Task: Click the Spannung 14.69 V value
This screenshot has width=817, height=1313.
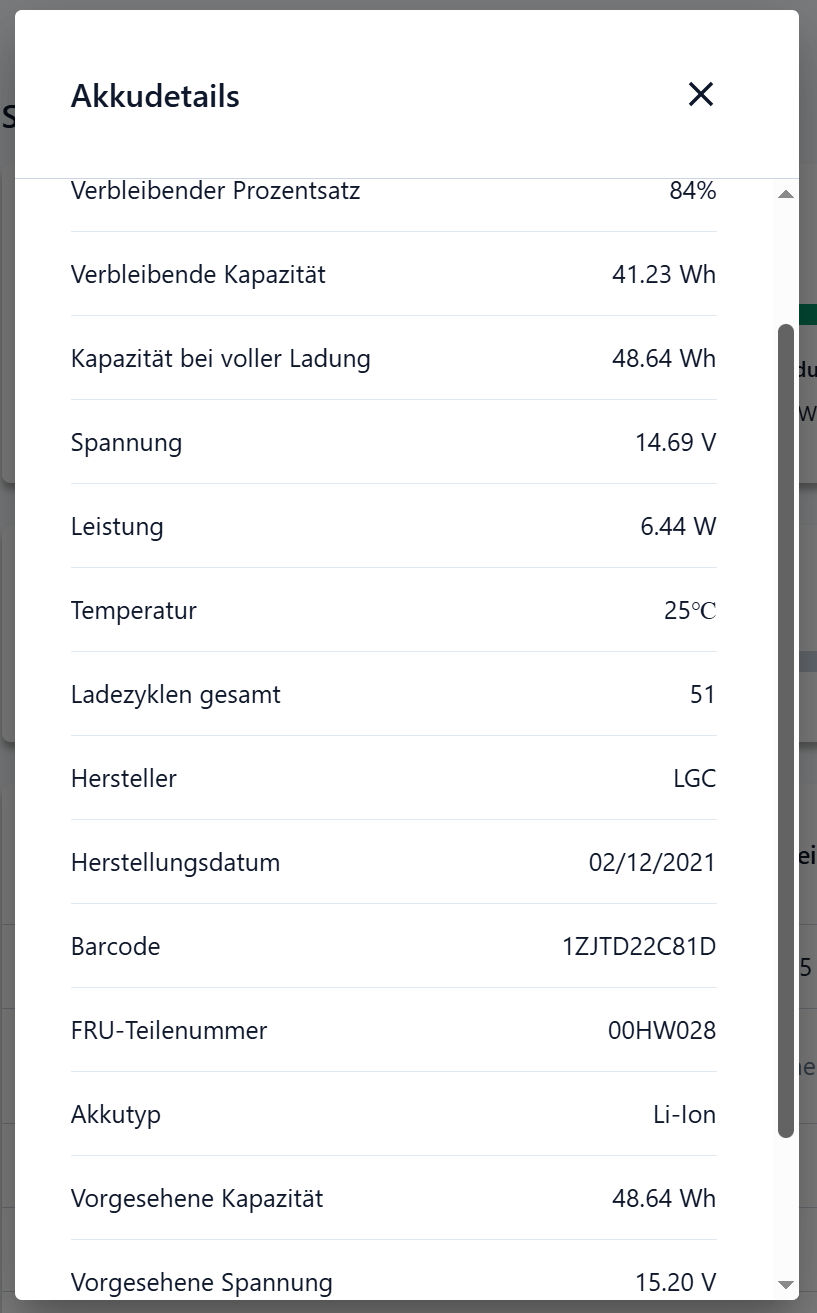Action: coord(676,442)
